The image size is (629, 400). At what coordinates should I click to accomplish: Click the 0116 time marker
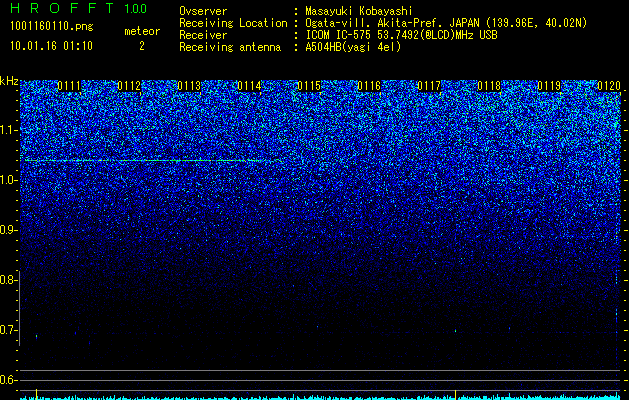pyautogui.click(x=369, y=86)
